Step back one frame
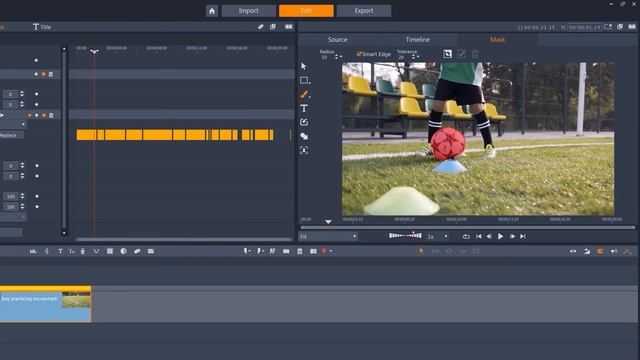 click(489, 236)
